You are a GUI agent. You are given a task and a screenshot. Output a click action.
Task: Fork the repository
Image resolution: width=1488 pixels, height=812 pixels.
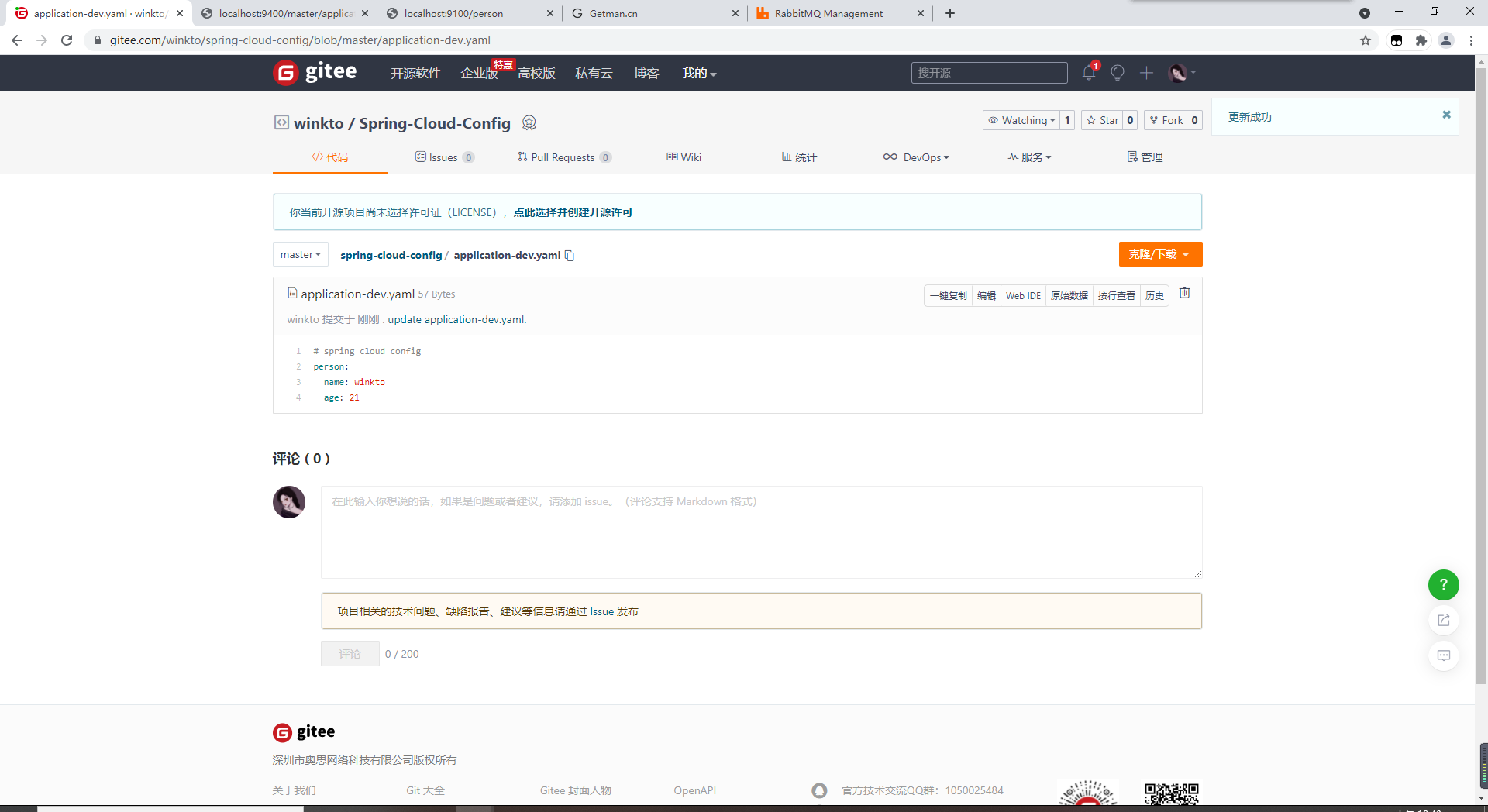1166,120
